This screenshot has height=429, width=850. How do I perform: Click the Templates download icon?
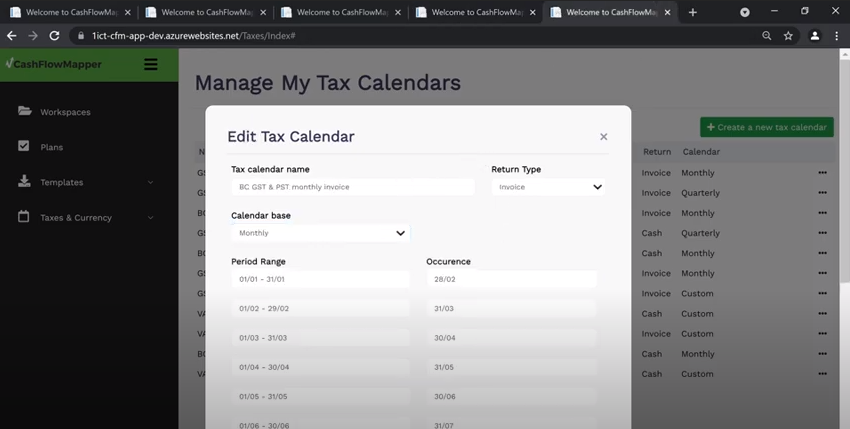tap(24, 181)
